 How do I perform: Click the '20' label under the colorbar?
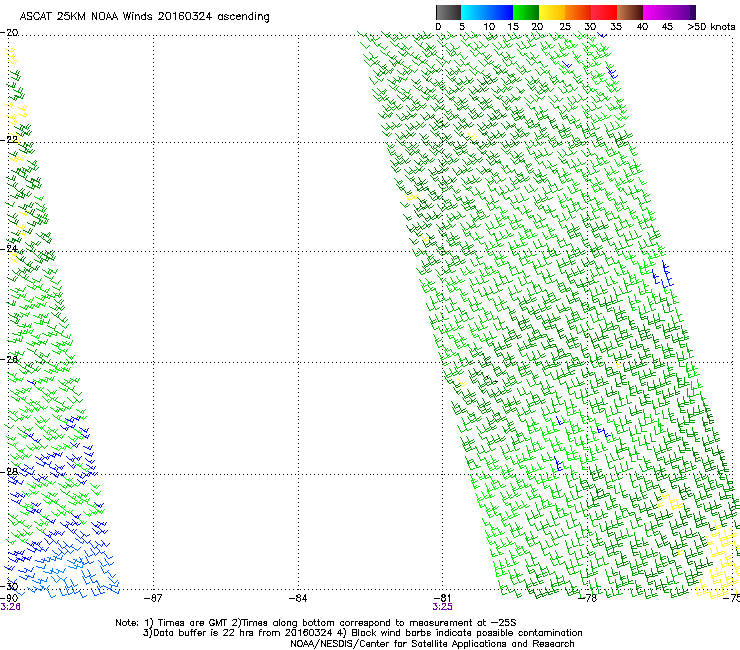pyautogui.click(x=537, y=27)
